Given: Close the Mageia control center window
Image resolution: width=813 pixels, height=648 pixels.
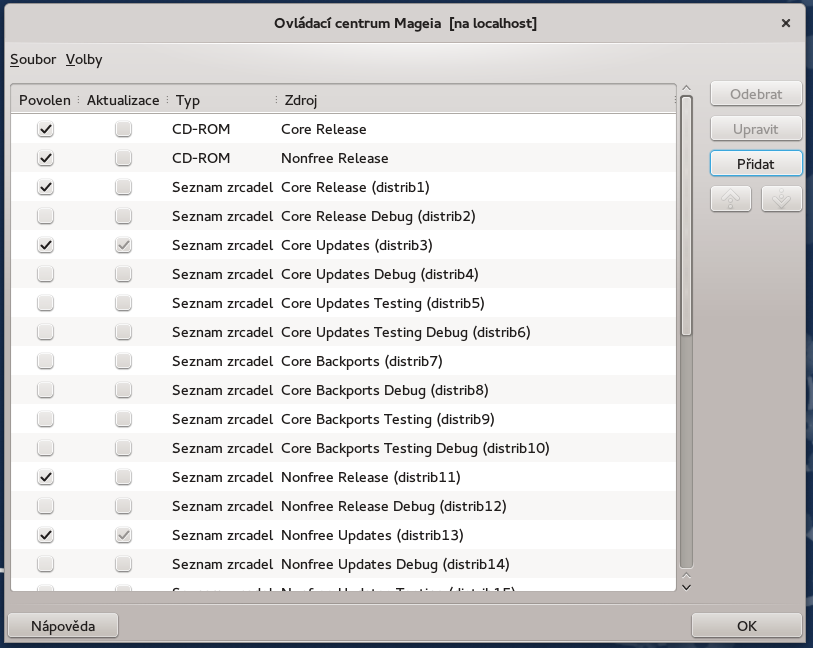Looking at the screenshot, I should (786, 23).
